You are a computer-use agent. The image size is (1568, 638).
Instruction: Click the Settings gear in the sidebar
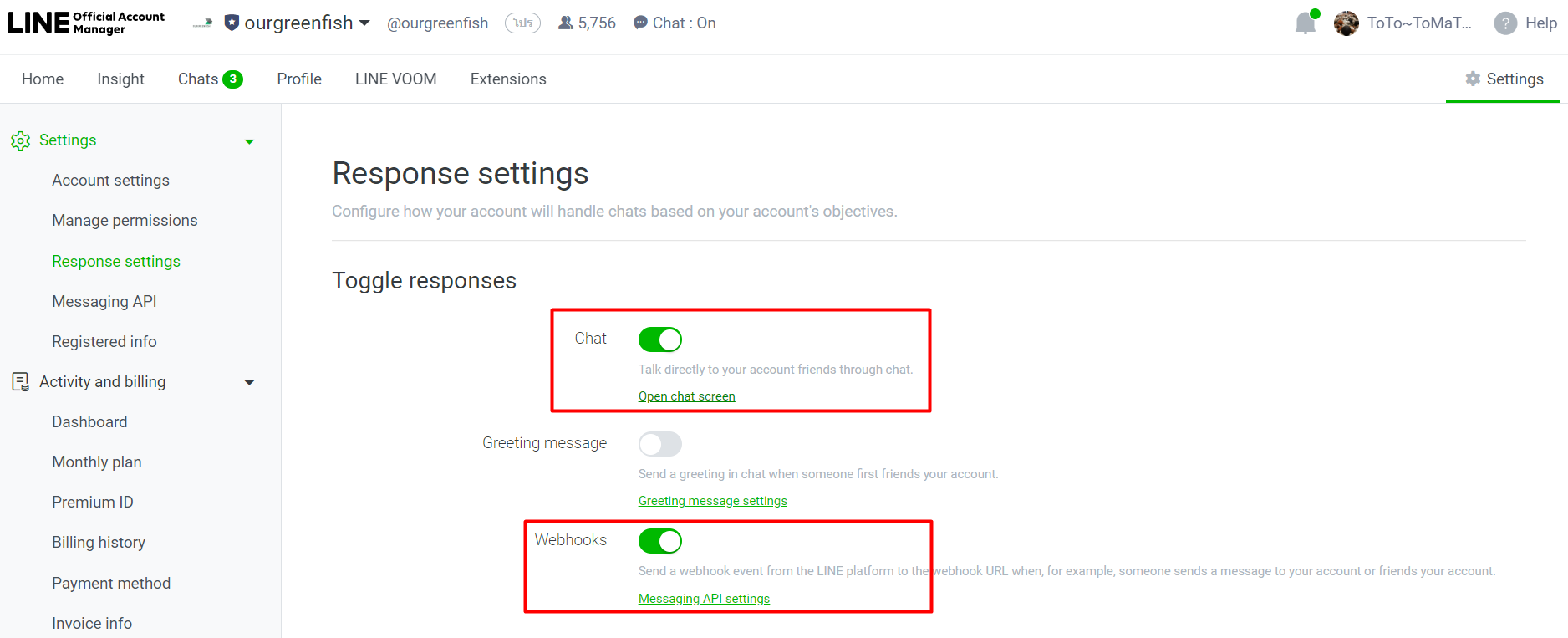click(x=20, y=140)
